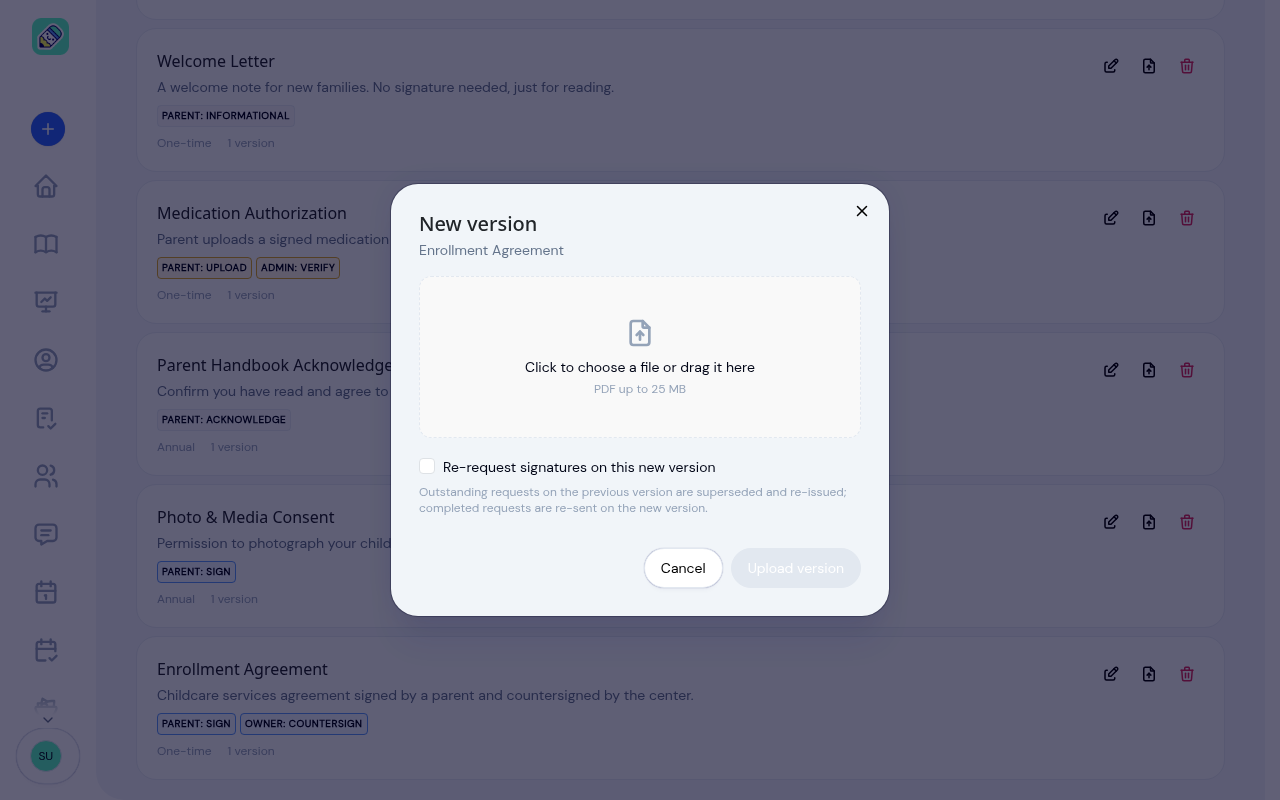Upload new version for Parent Handbook
Image resolution: width=1280 pixels, height=800 pixels.
click(1149, 370)
